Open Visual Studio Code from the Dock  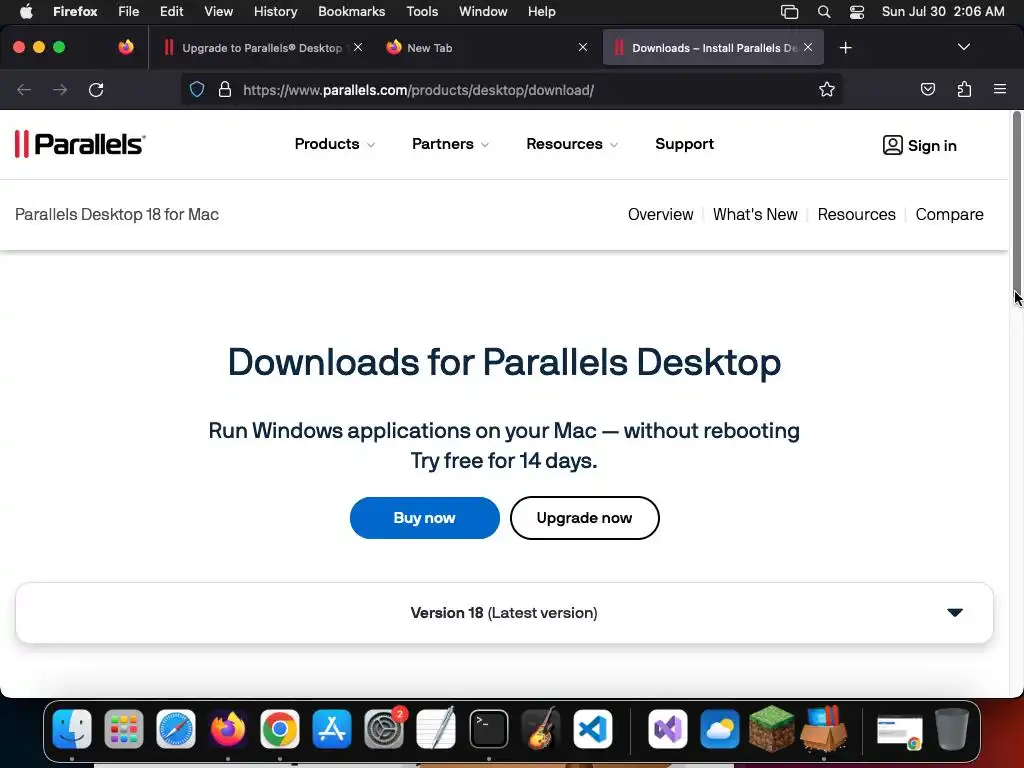[x=593, y=729]
